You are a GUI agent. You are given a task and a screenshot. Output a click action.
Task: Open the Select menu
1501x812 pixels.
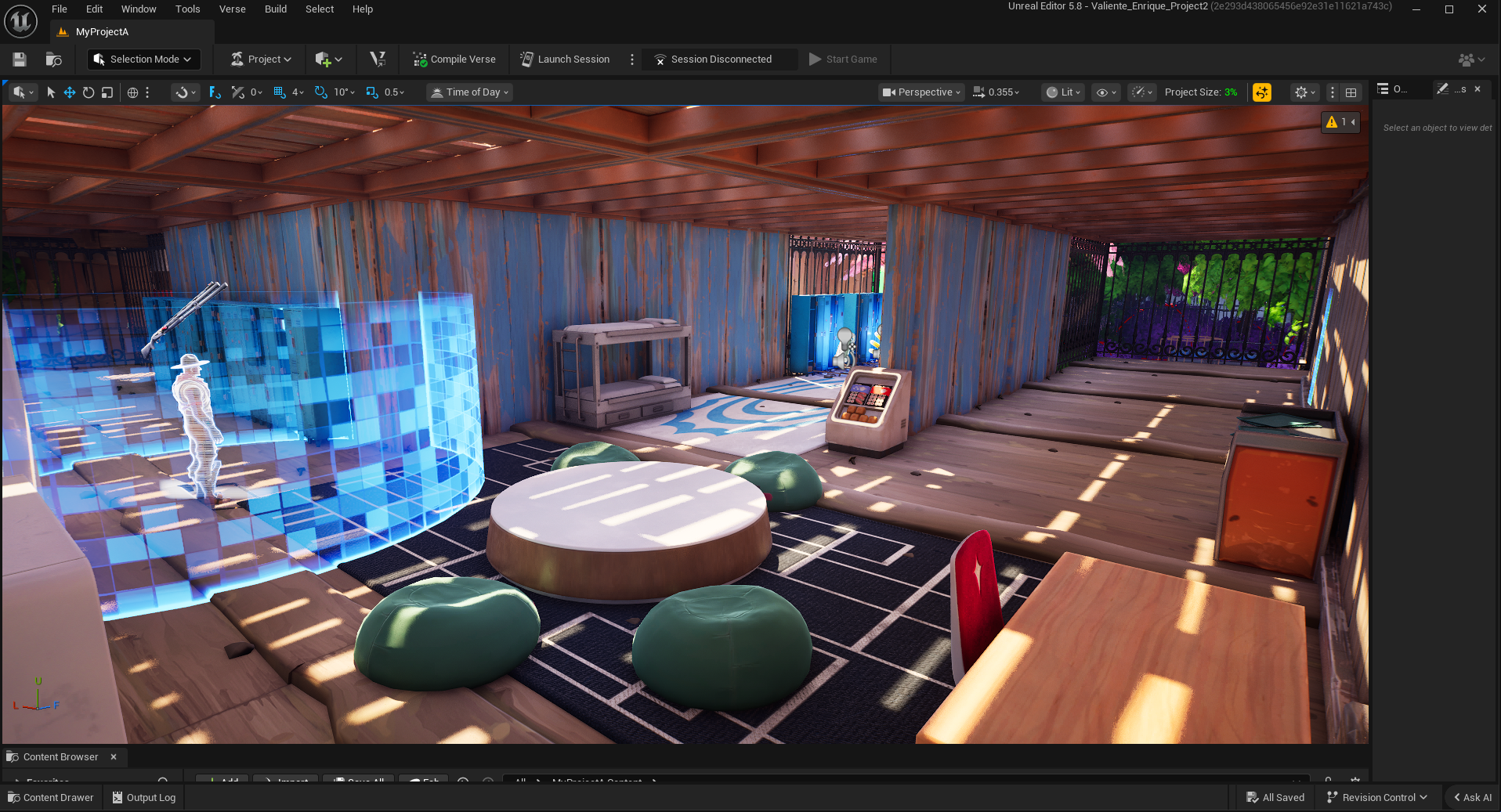[320, 9]
